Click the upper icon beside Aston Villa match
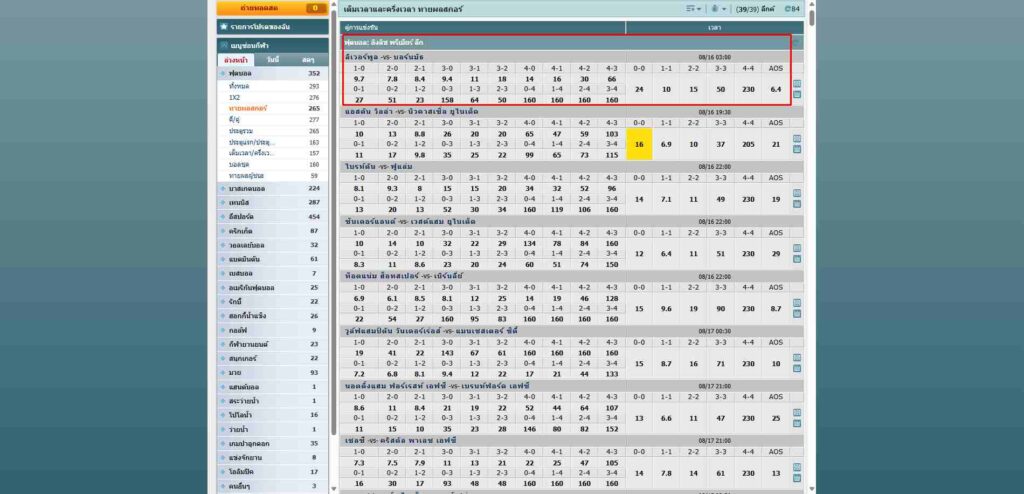Image resolution: width=1024 pixels, height=494 pixels. click(x=797, y=139)
